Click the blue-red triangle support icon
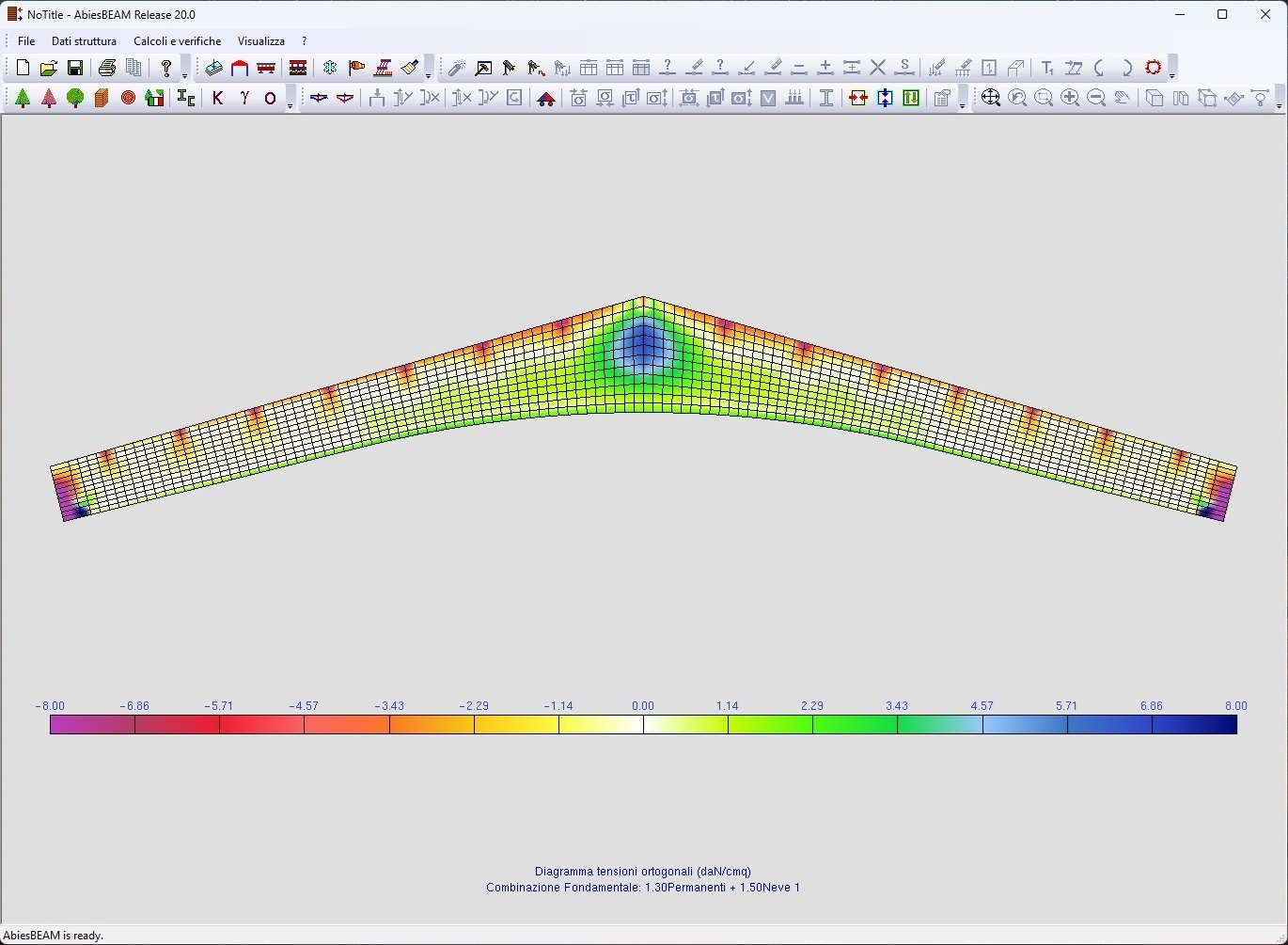 pos(546,98)
